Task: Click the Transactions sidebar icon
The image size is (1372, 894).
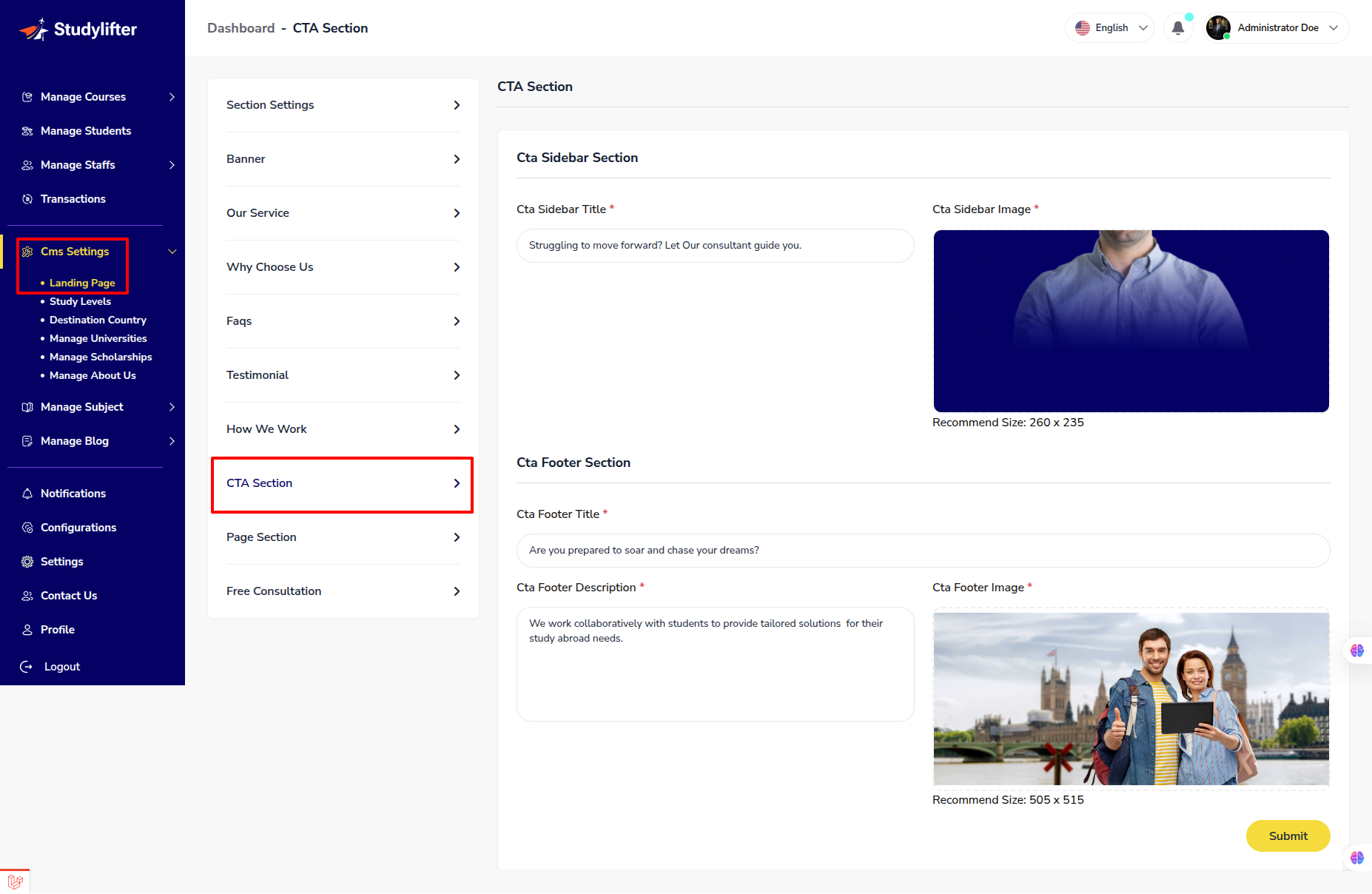Action: click(27, 199)
